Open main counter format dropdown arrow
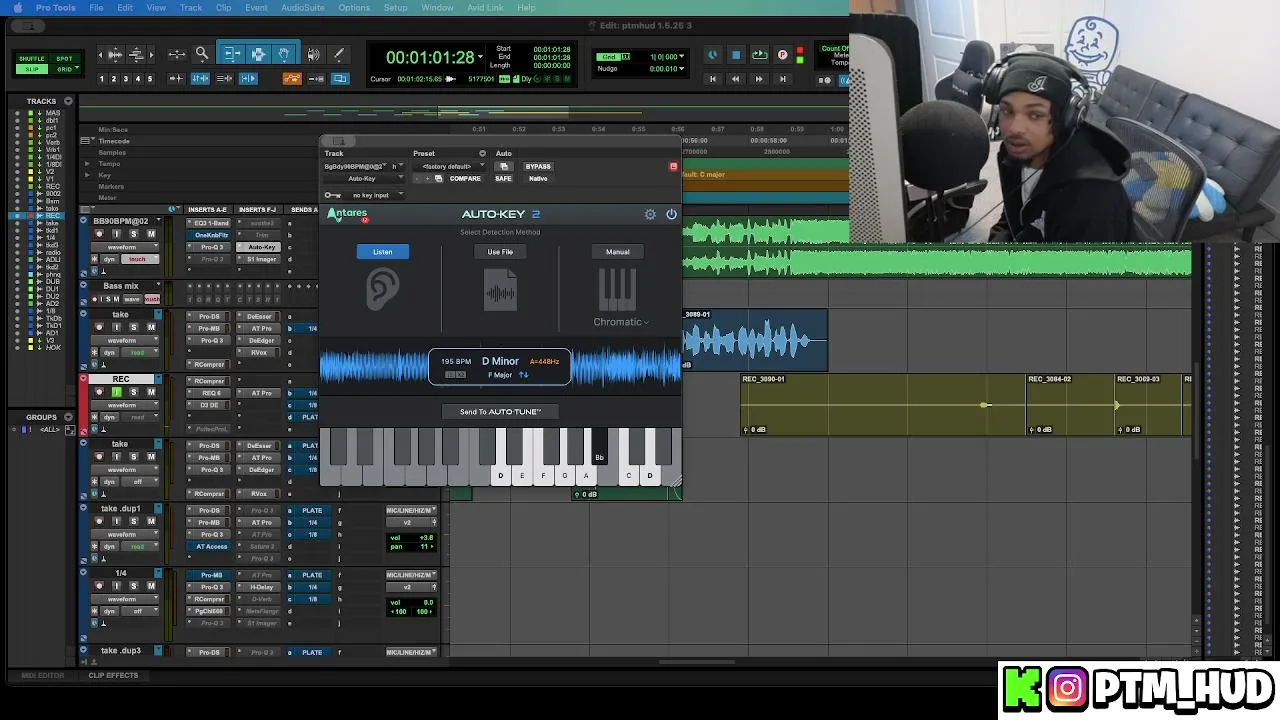The image size is (1280, 720). coord(481,56)
